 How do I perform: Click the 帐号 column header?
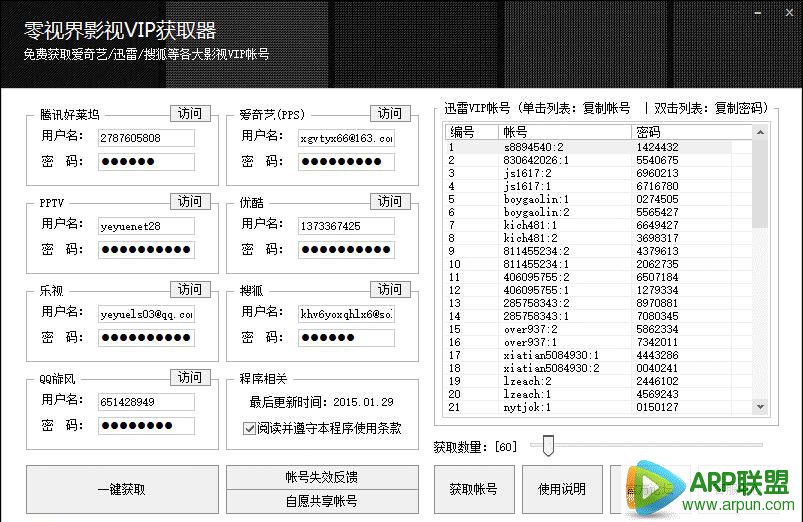point(565,132)
